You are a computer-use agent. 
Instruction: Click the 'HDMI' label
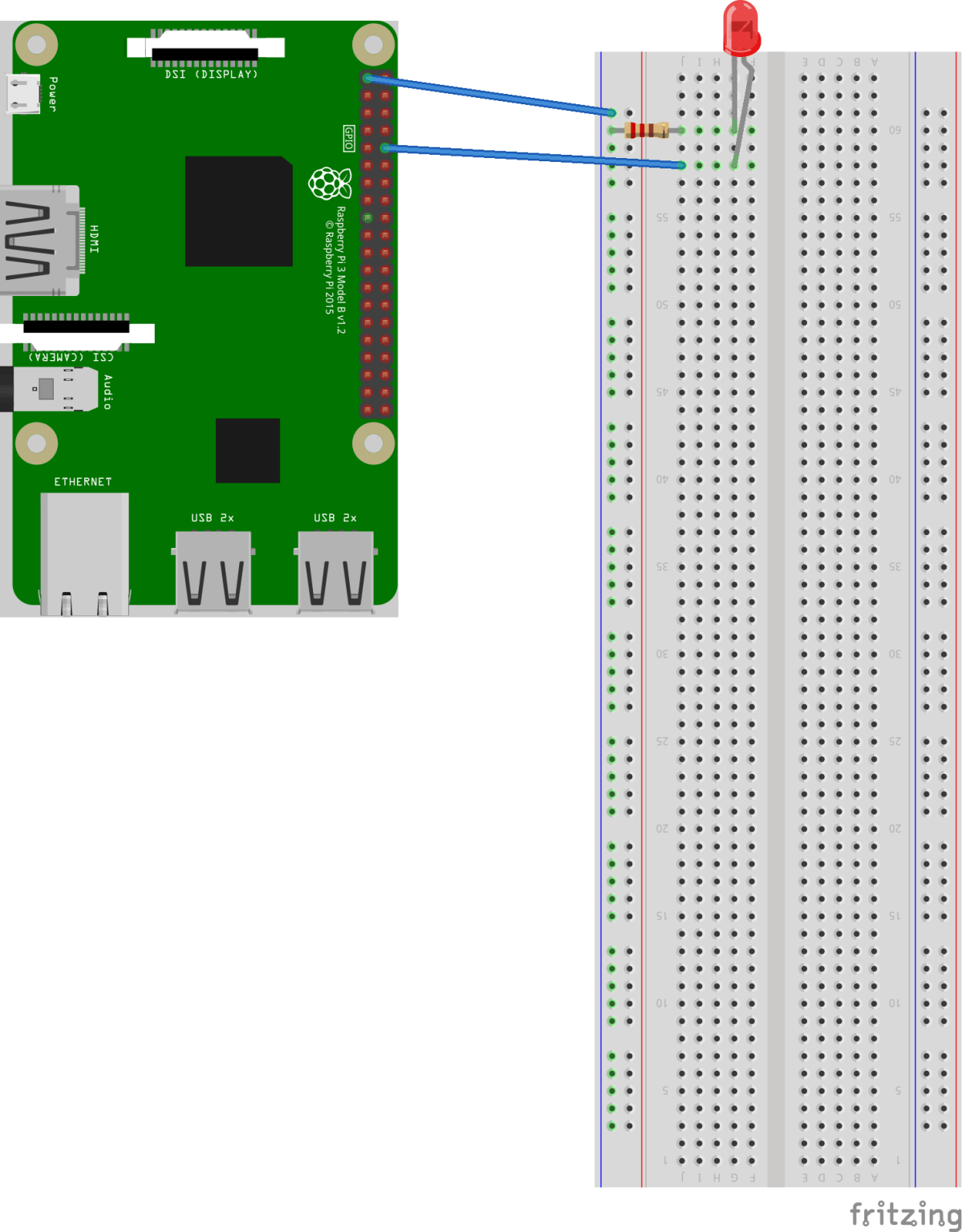[x=95, y=240]
